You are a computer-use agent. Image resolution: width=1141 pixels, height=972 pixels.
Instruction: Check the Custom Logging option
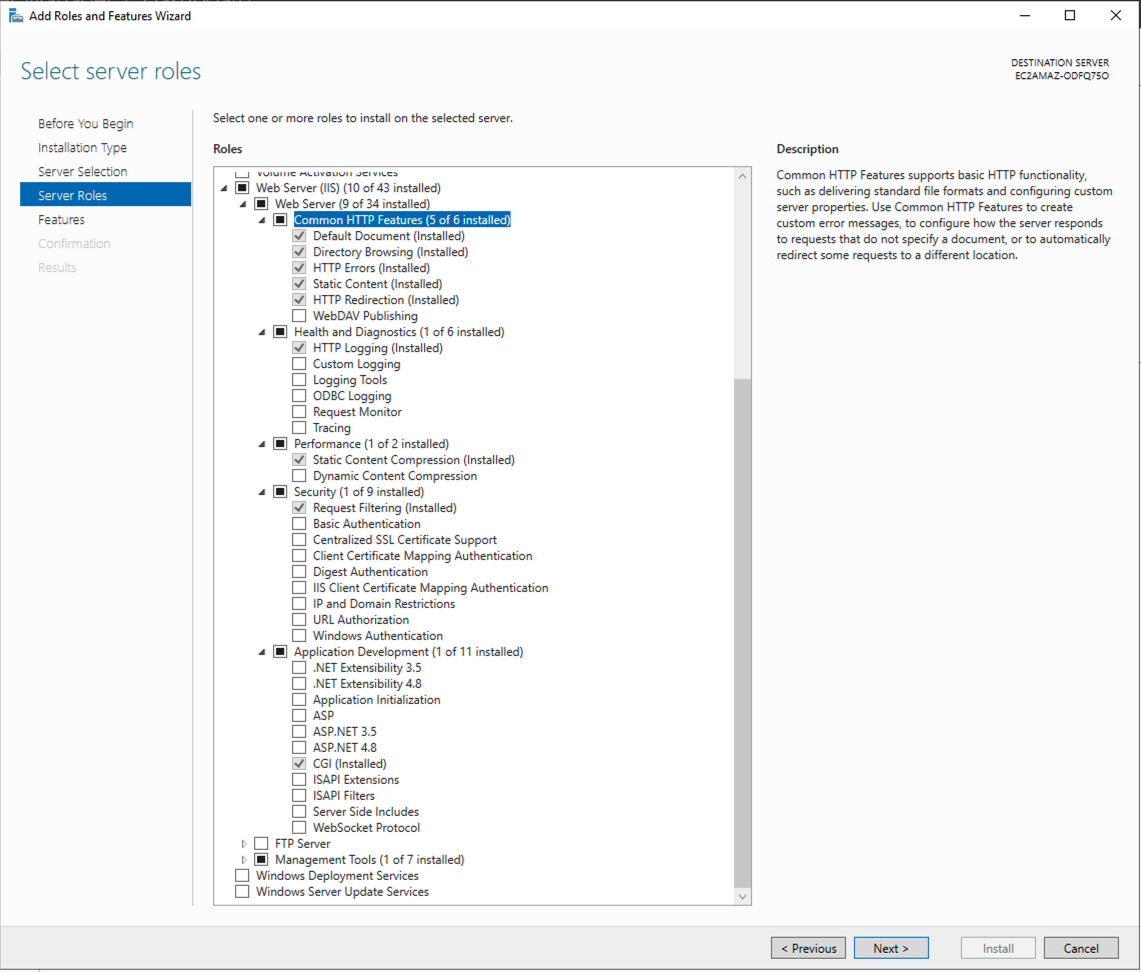[298, 363]
